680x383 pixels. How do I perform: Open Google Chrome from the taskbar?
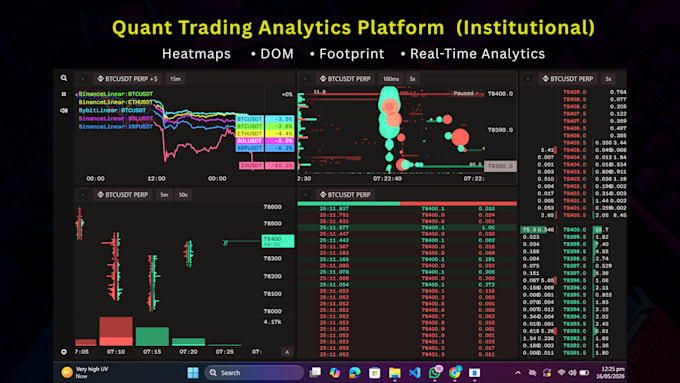(x=455, y=372)
